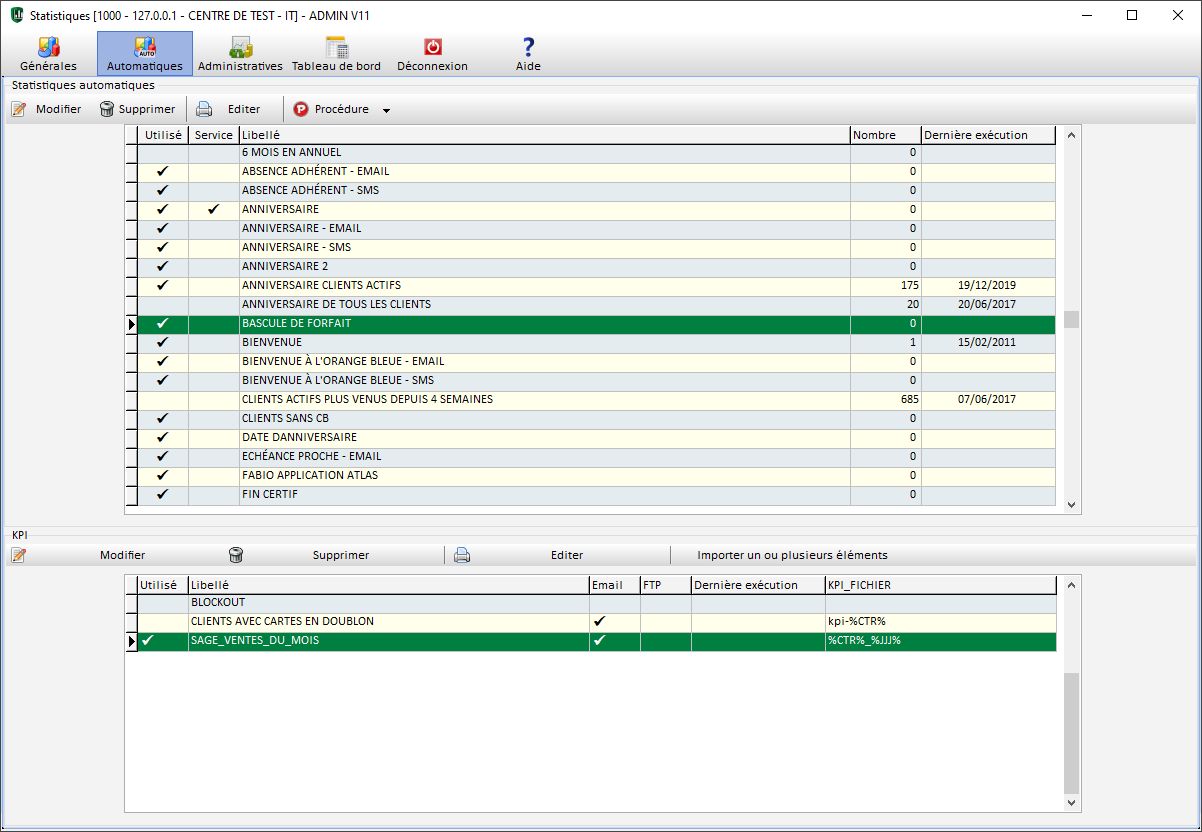Open the Administratives statistics section
The width and height of the screenshot is (1202, 832).
(x=240, y=54)
